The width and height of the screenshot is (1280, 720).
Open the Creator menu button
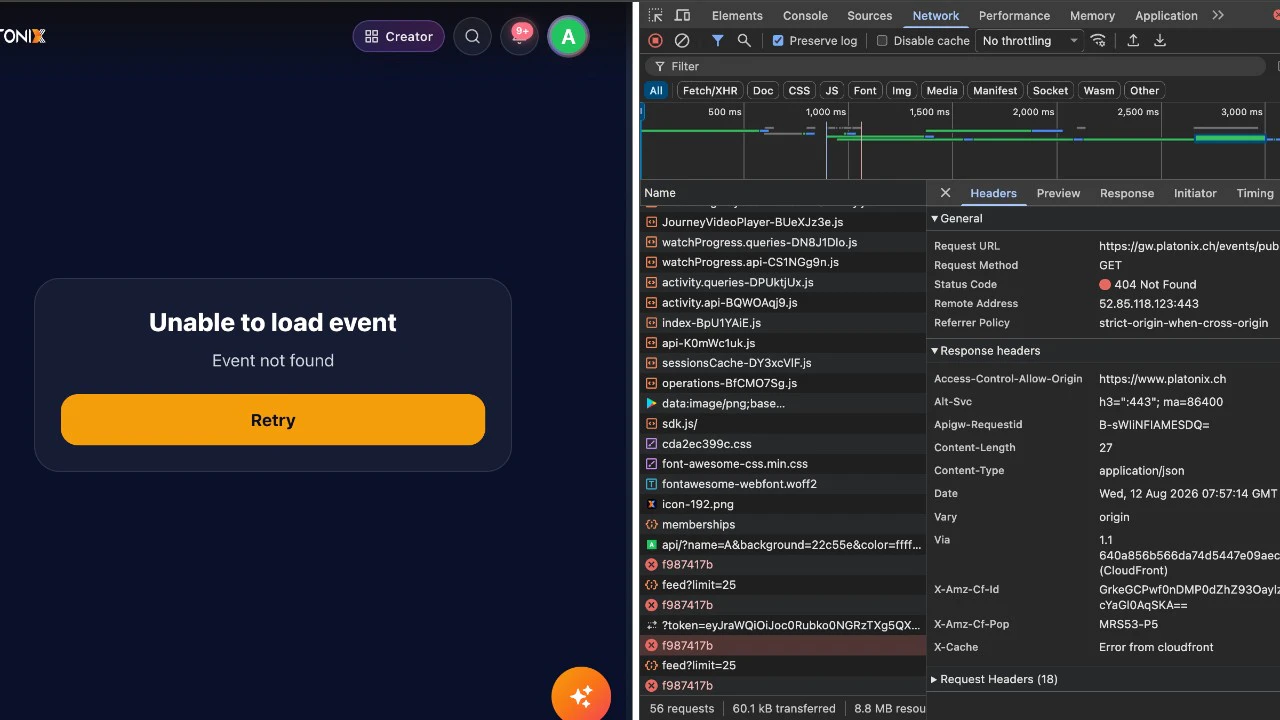point(398,37)
